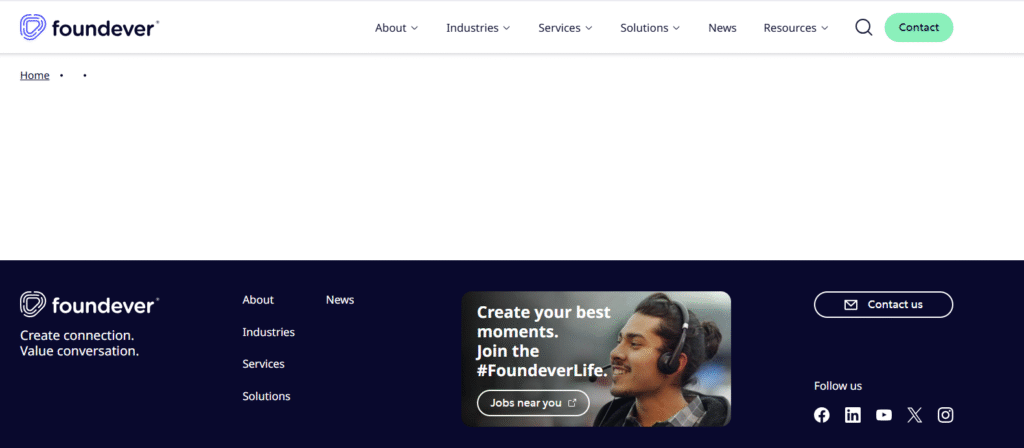
Task: Expand the About dropdown in header
Action: click(396, 28)
